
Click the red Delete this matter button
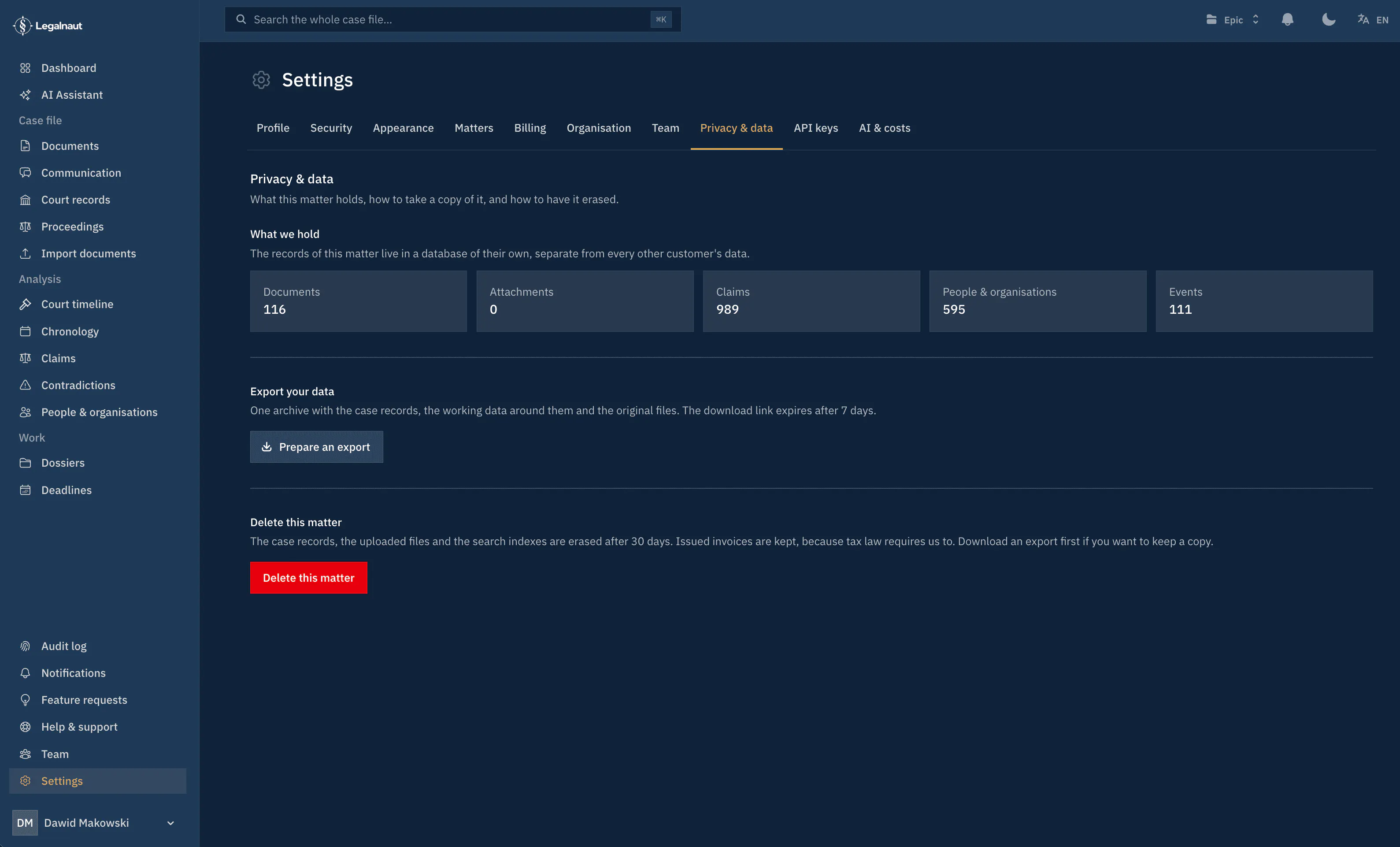click(308, 578)
